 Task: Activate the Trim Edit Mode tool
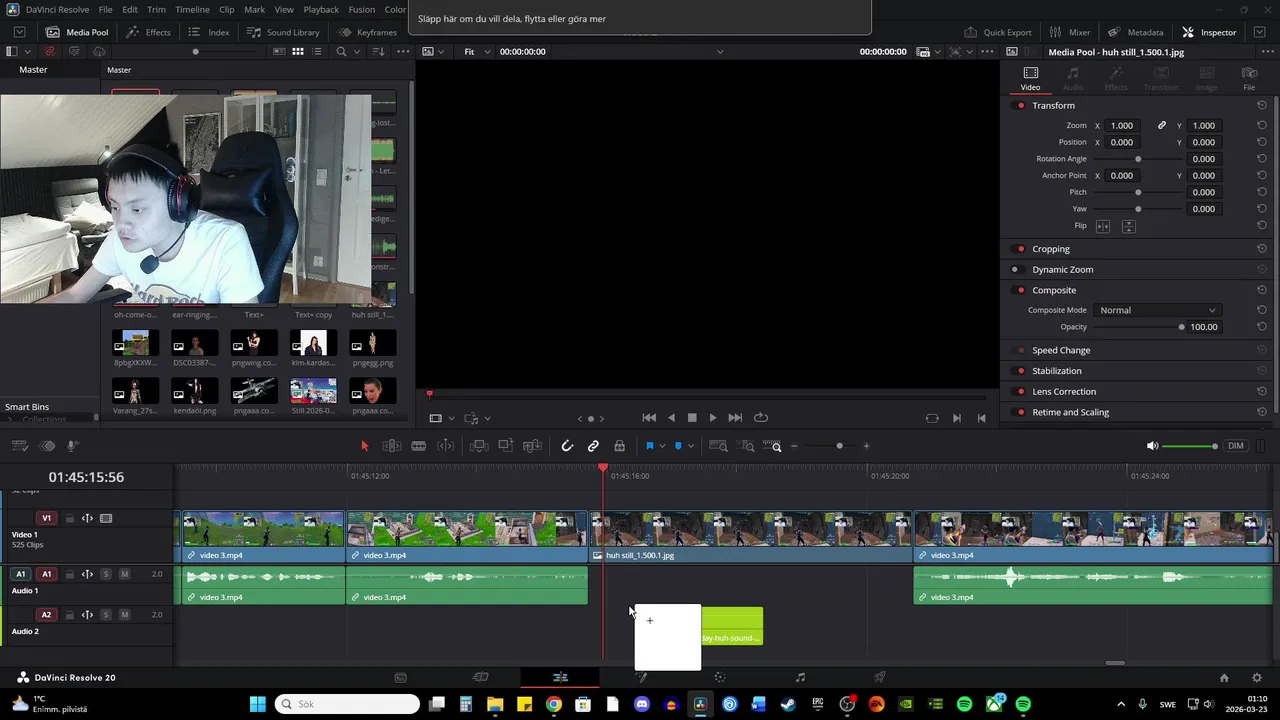(392, 446)
